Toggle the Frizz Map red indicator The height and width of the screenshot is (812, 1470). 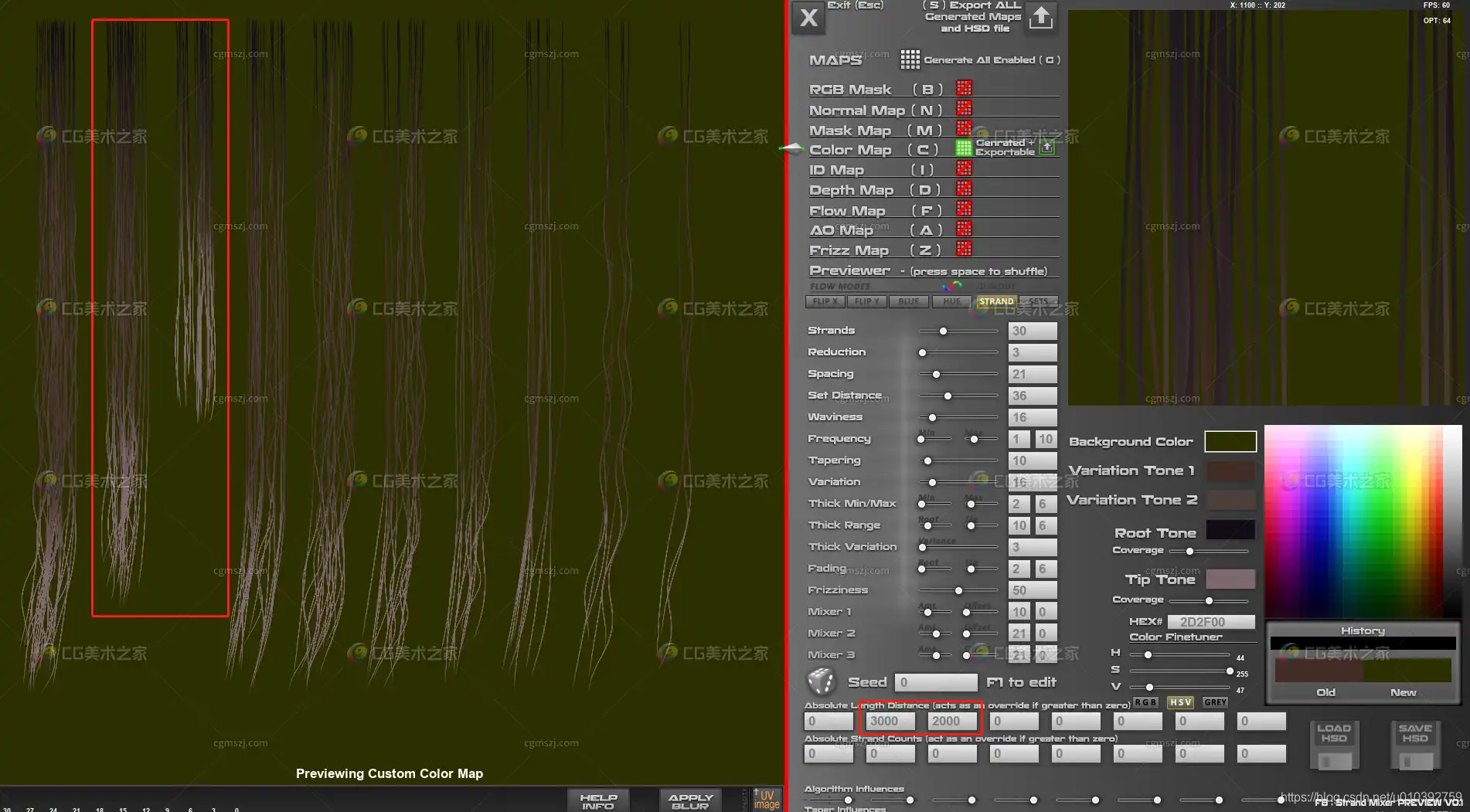tap(964, 249)
